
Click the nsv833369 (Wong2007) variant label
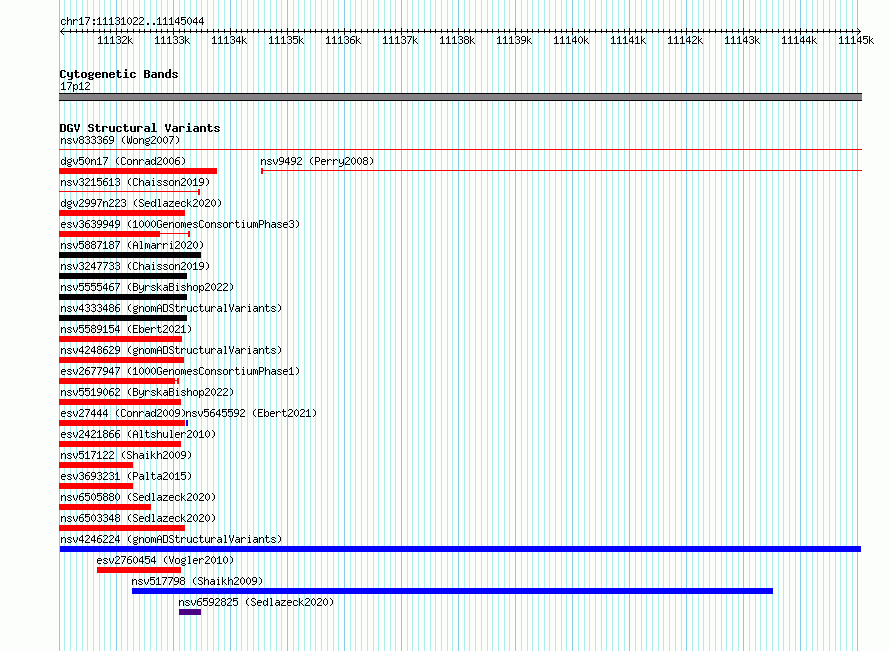[120, 140]
